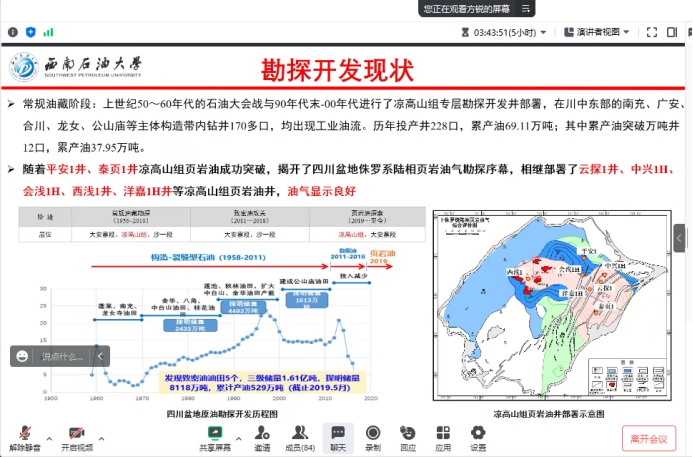
Task: Type in the 说点什么 chat input
Action: (x=62, y=356)
